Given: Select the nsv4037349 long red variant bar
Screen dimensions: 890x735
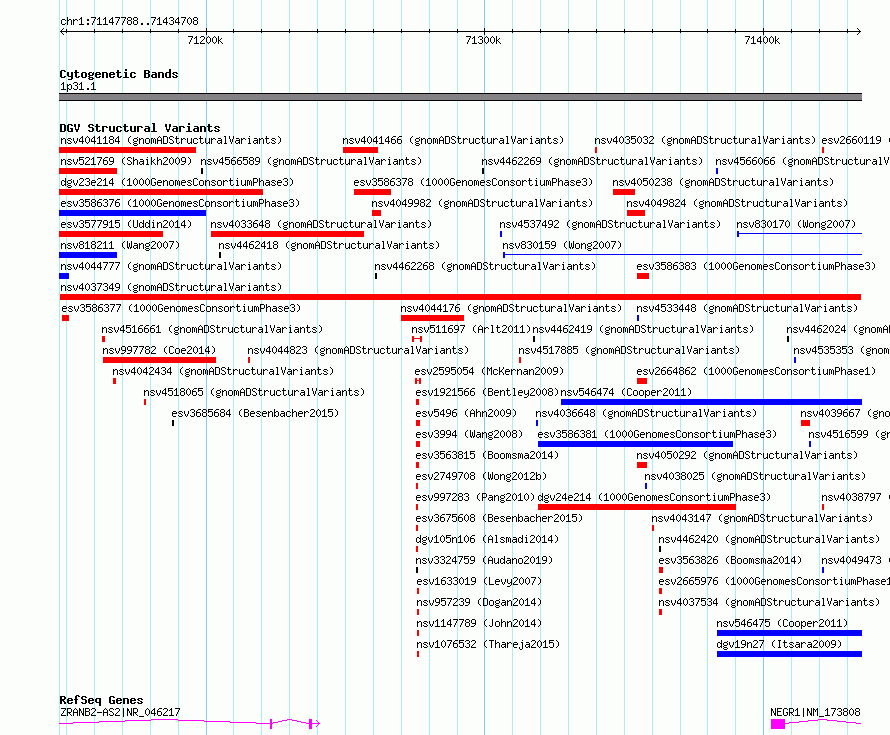Looking at the screenshot, I should point(460,297).
